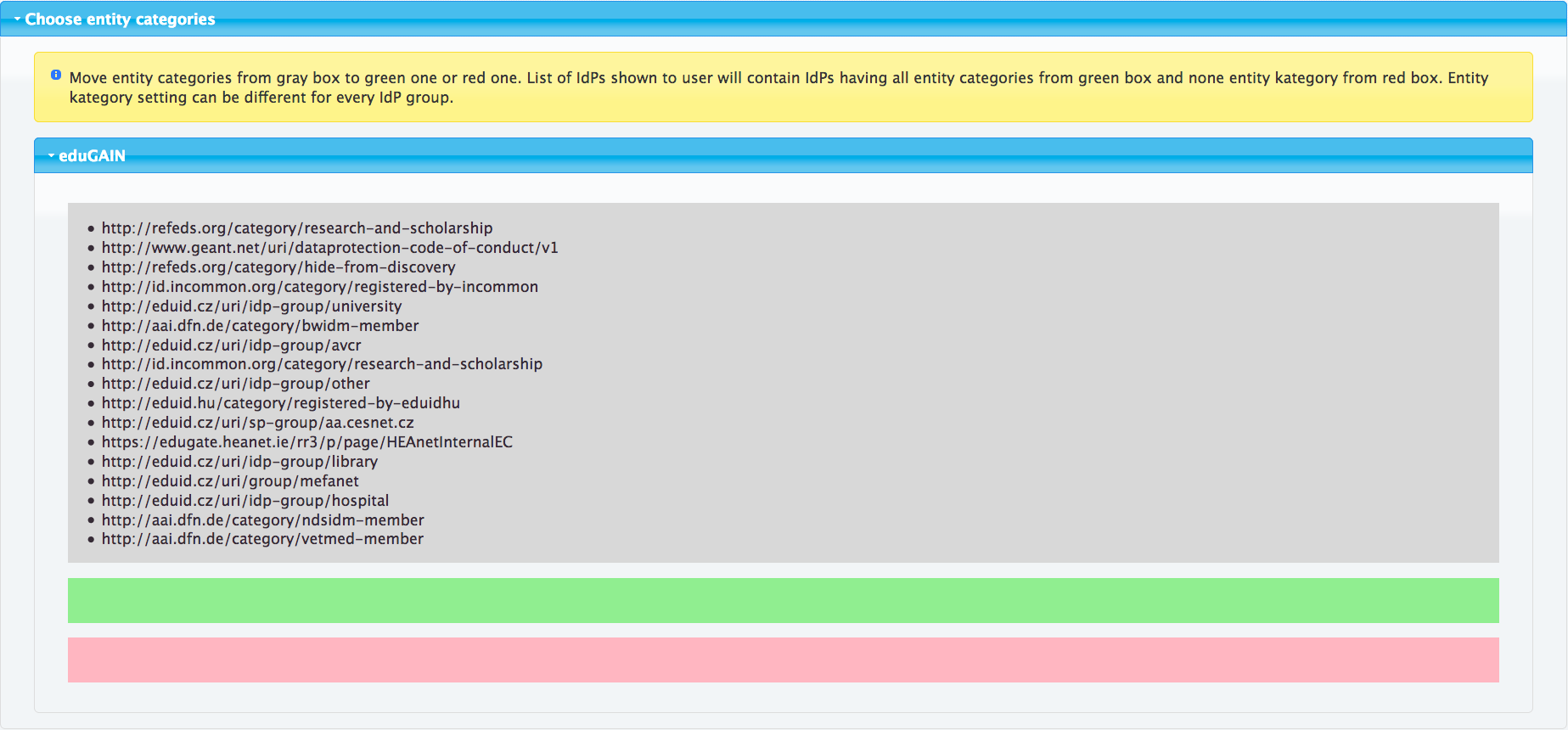Image resolution: width=1568 pixels, height=730 pixels.
Task: Click the refeds.org hide-from-discovery category
Action: (x=278, y=267)
